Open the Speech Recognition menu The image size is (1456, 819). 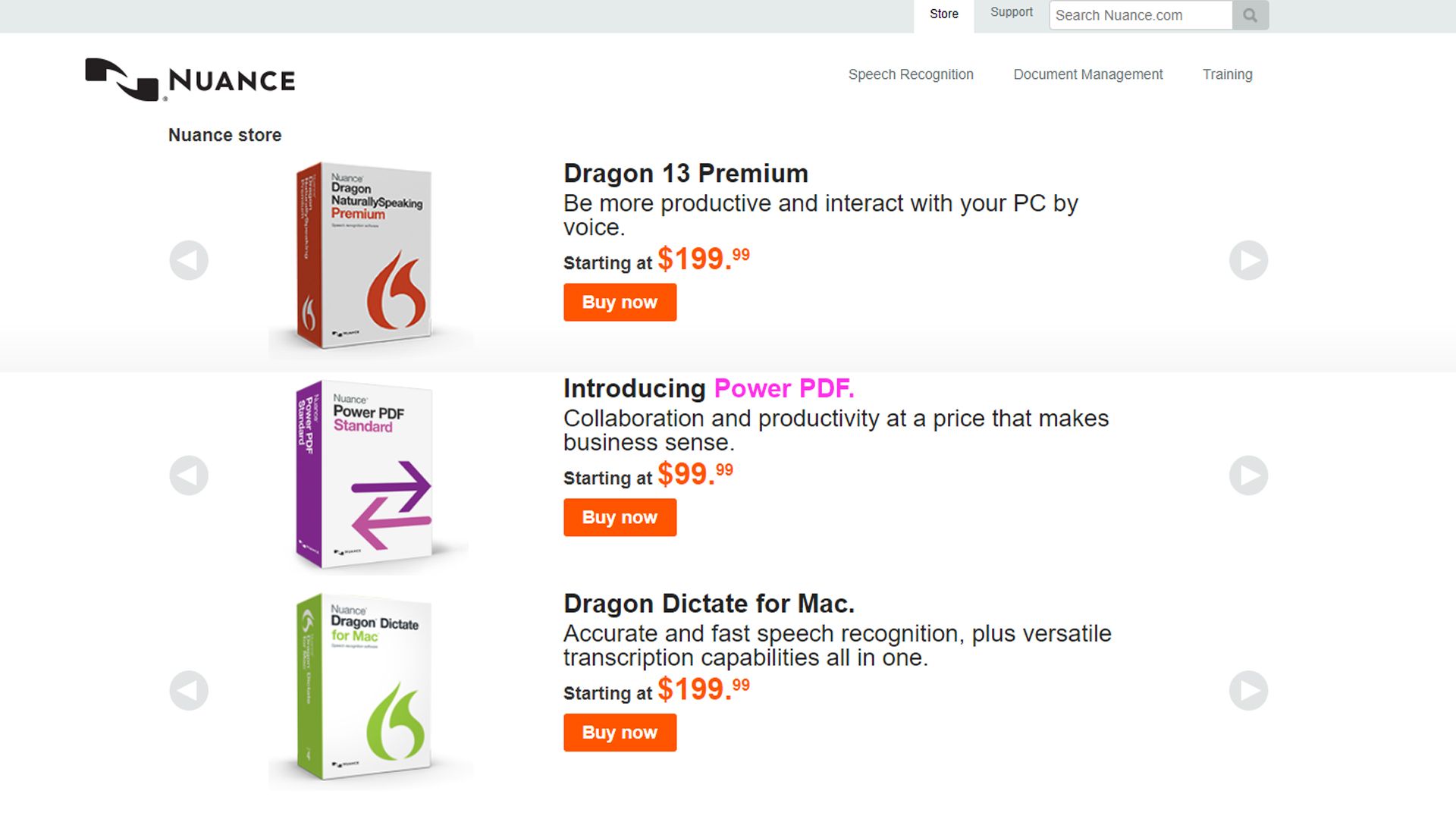click(x=911, y=74)
